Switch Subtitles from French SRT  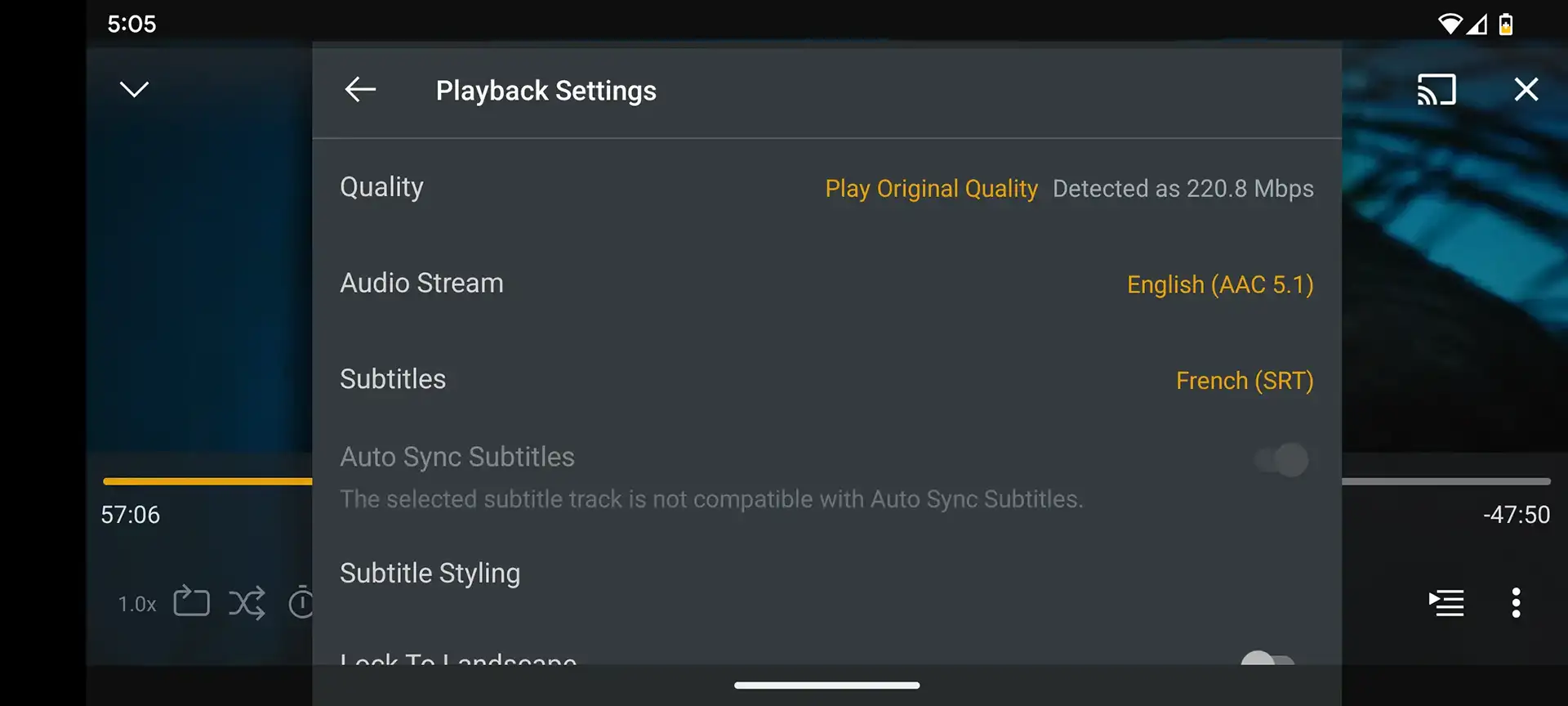pos(1245,380)
